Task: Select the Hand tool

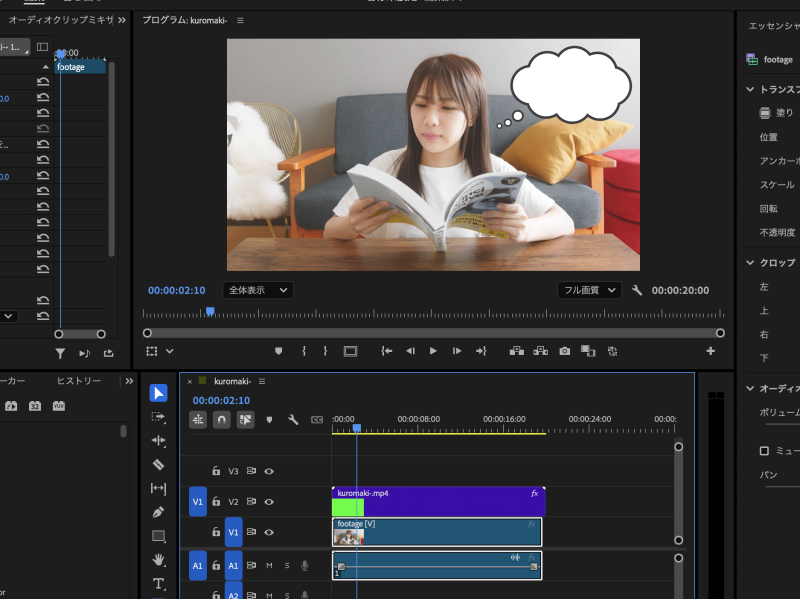Action: click(158, 559)
